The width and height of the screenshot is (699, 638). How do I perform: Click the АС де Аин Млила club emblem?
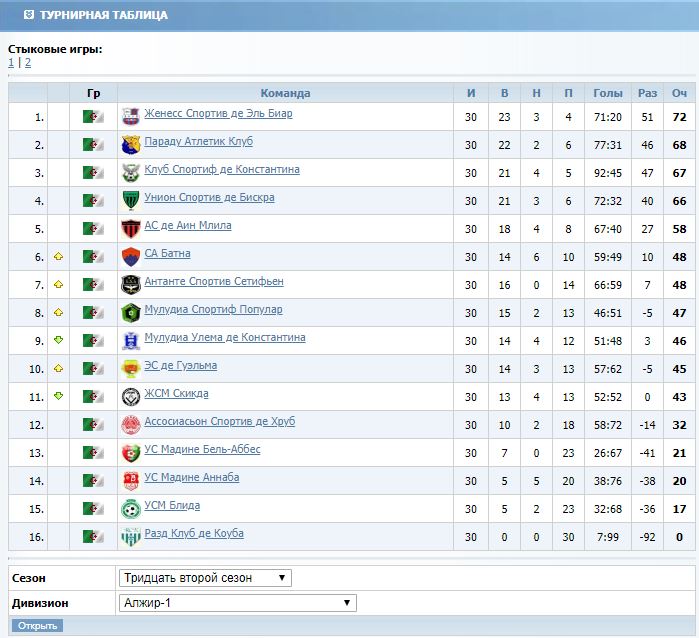[x=130, y=228]
